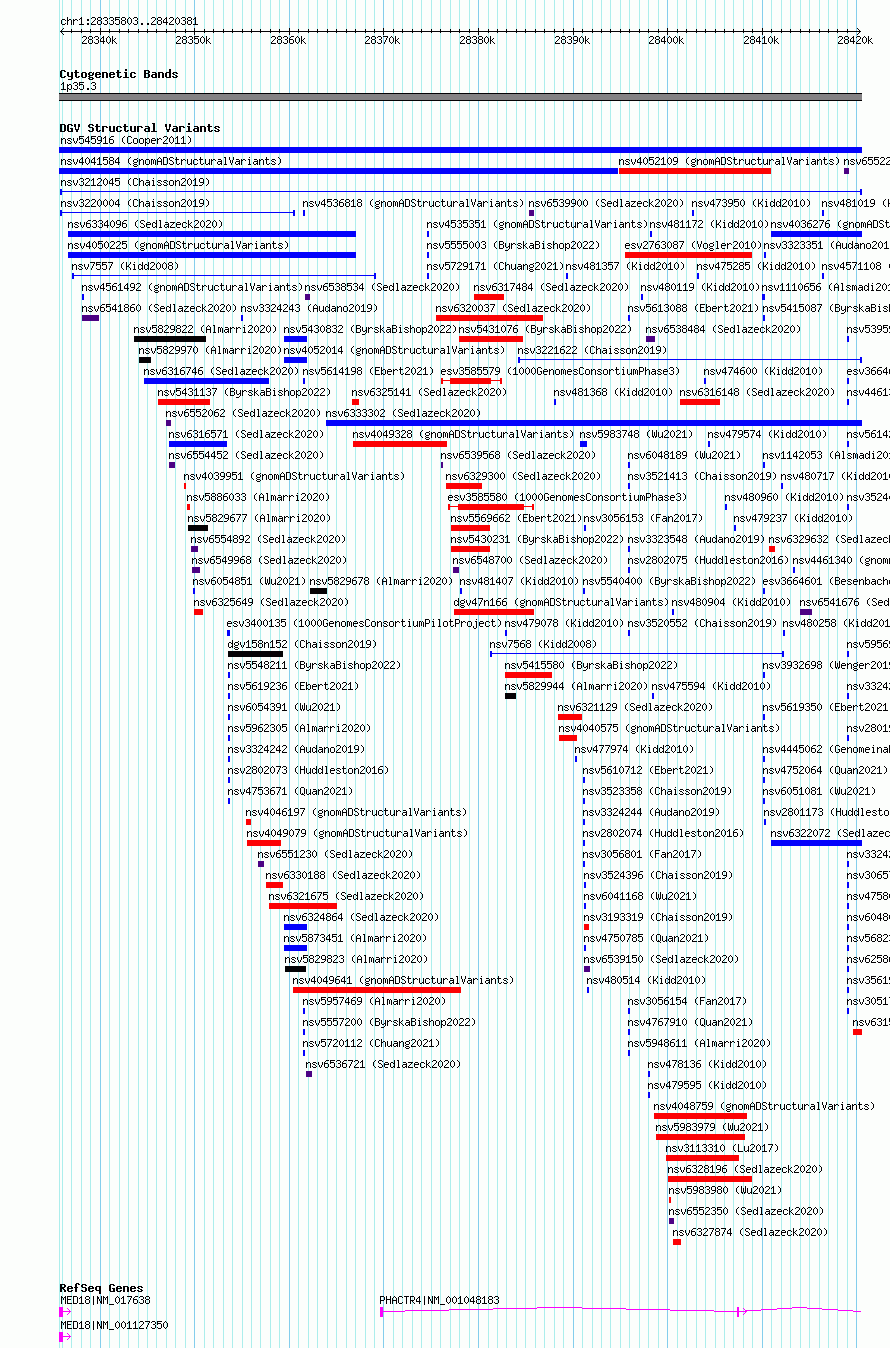Open nsv5415580 (ByrskaBishop2022) variant
Screen dimensions: 890x1348
tap(591, 665)
